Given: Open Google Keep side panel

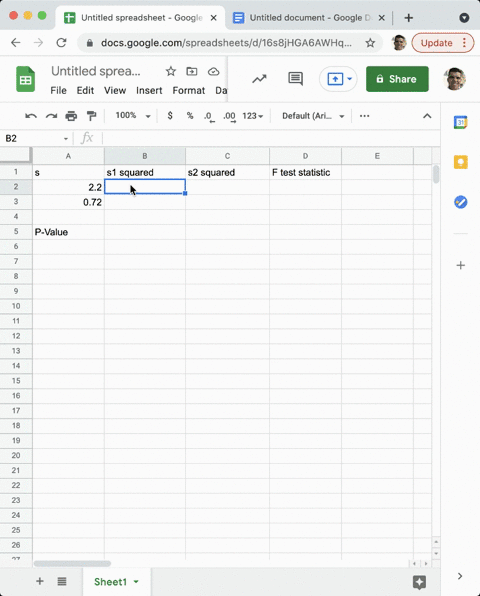Looking at the screenshot, I should [x=461, y=162].
